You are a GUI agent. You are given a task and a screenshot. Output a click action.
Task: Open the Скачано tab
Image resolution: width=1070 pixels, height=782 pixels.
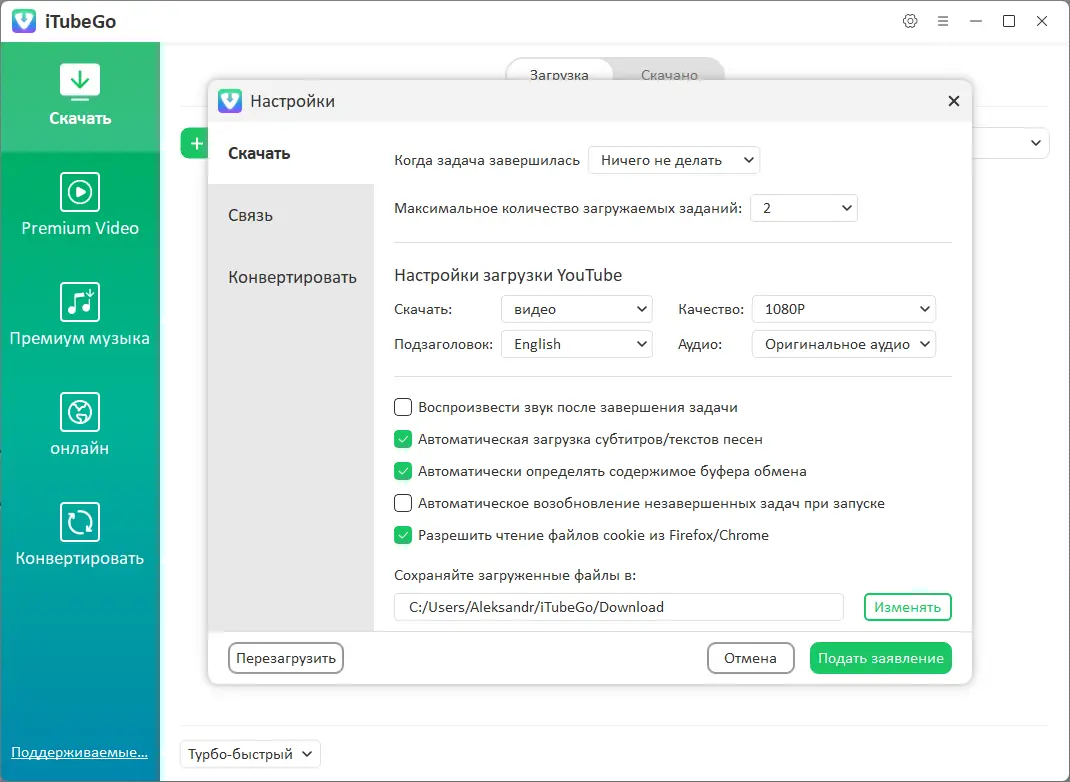[668, 73]
